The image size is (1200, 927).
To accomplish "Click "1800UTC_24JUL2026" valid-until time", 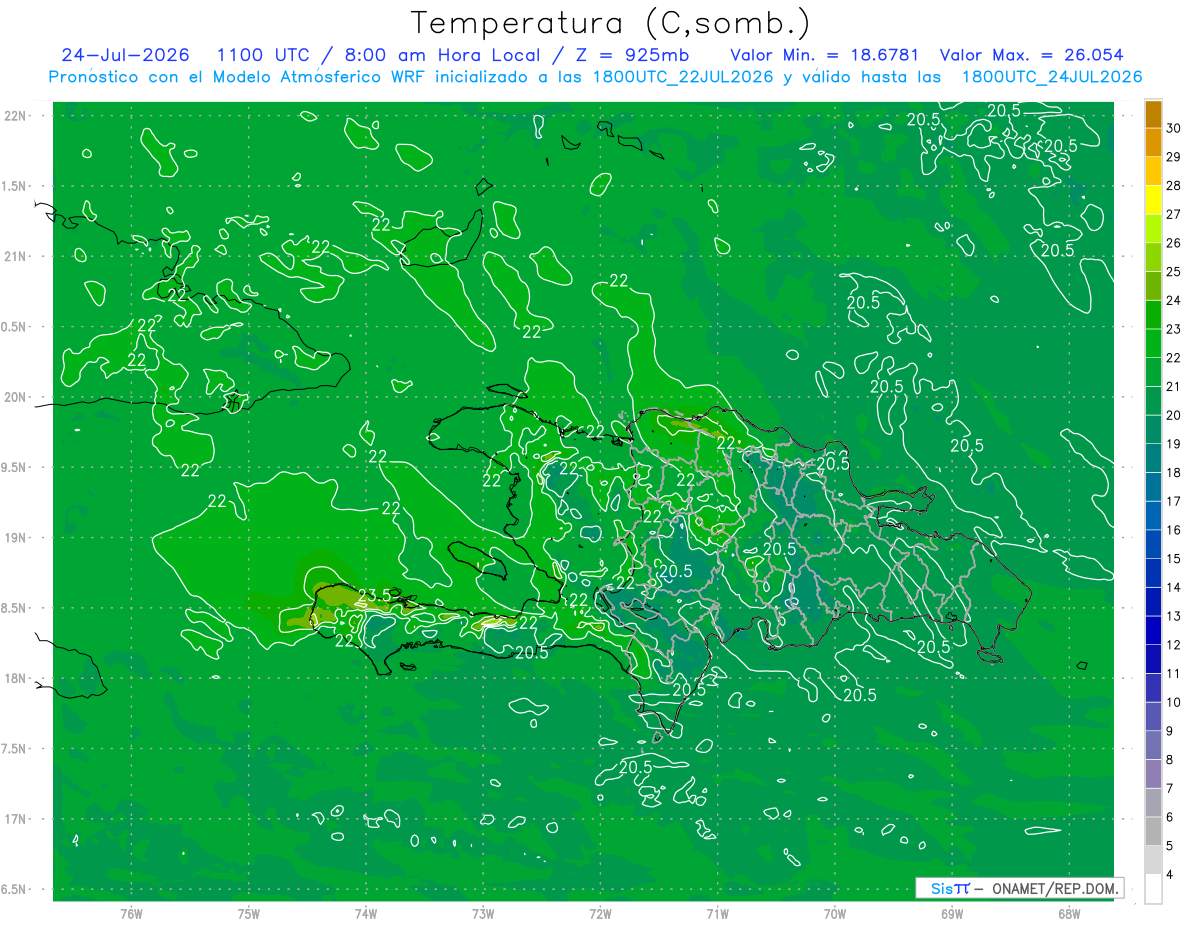I will 1051,77.
